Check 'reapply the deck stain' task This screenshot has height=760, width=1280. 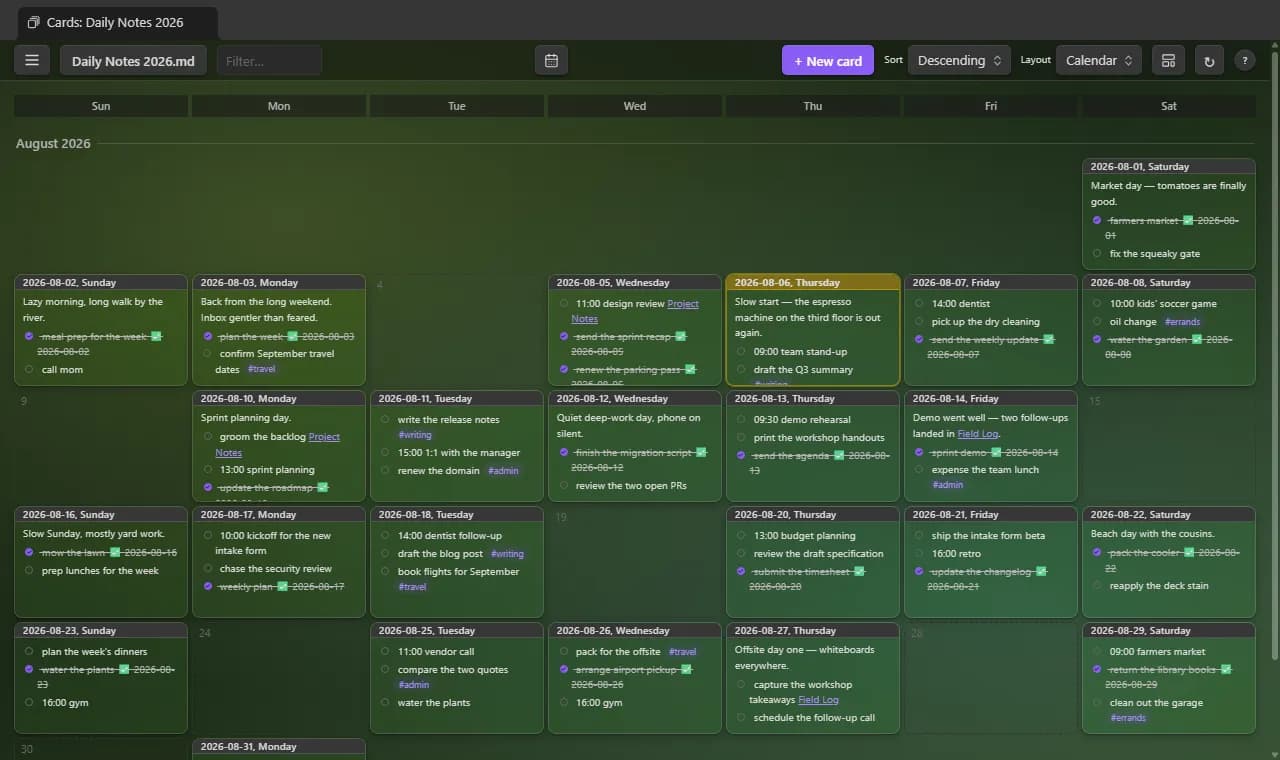pos(1097,586)
